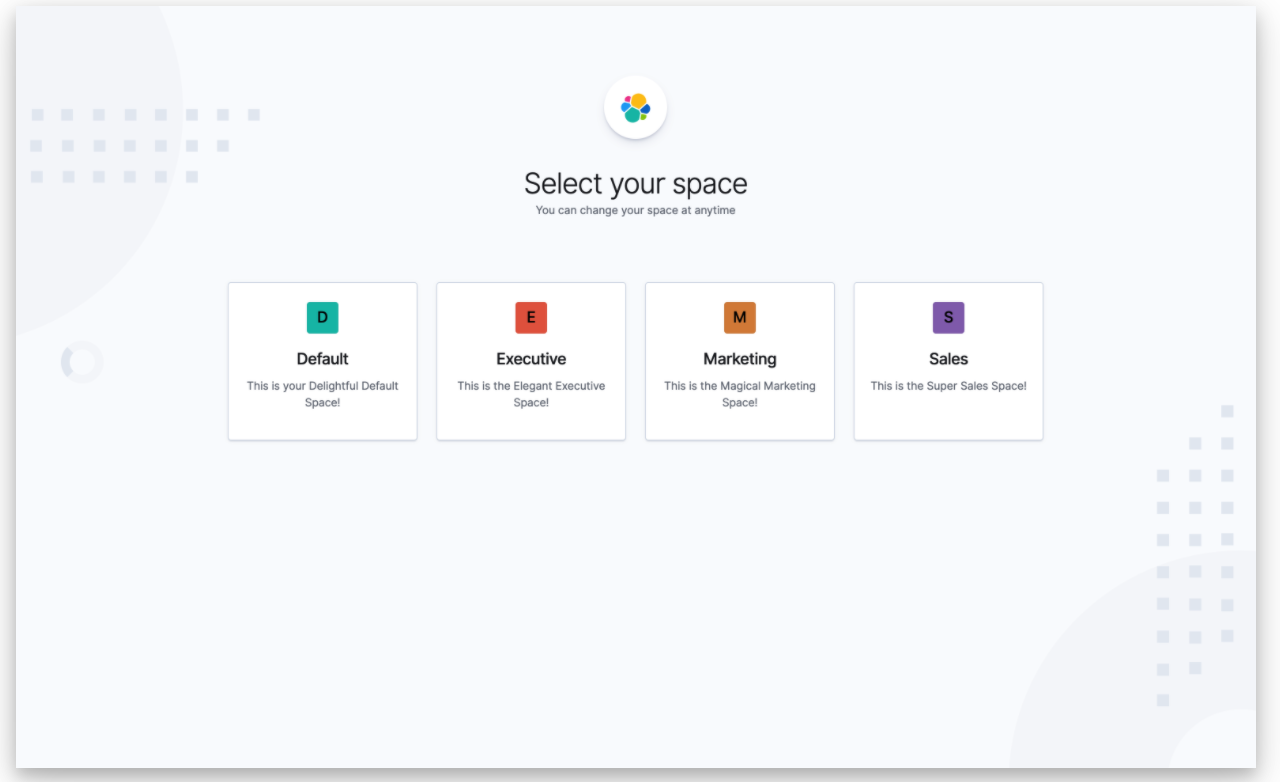Click the Magical Marketing Space description
Screen dimensions: 1280x782
click(740, 393)
